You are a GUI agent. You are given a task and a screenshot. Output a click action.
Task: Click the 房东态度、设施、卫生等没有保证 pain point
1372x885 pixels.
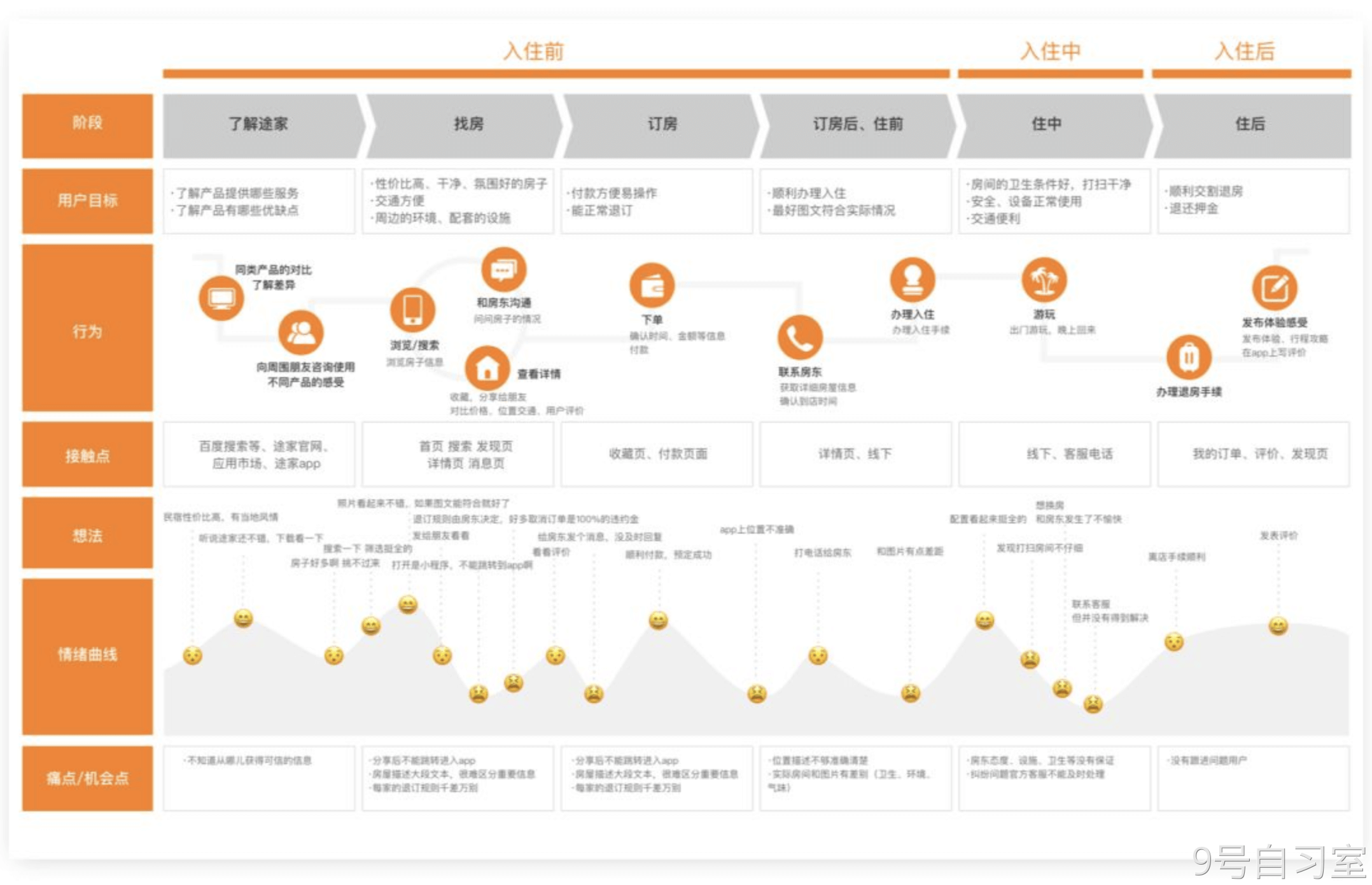(x=1040, y=760)
